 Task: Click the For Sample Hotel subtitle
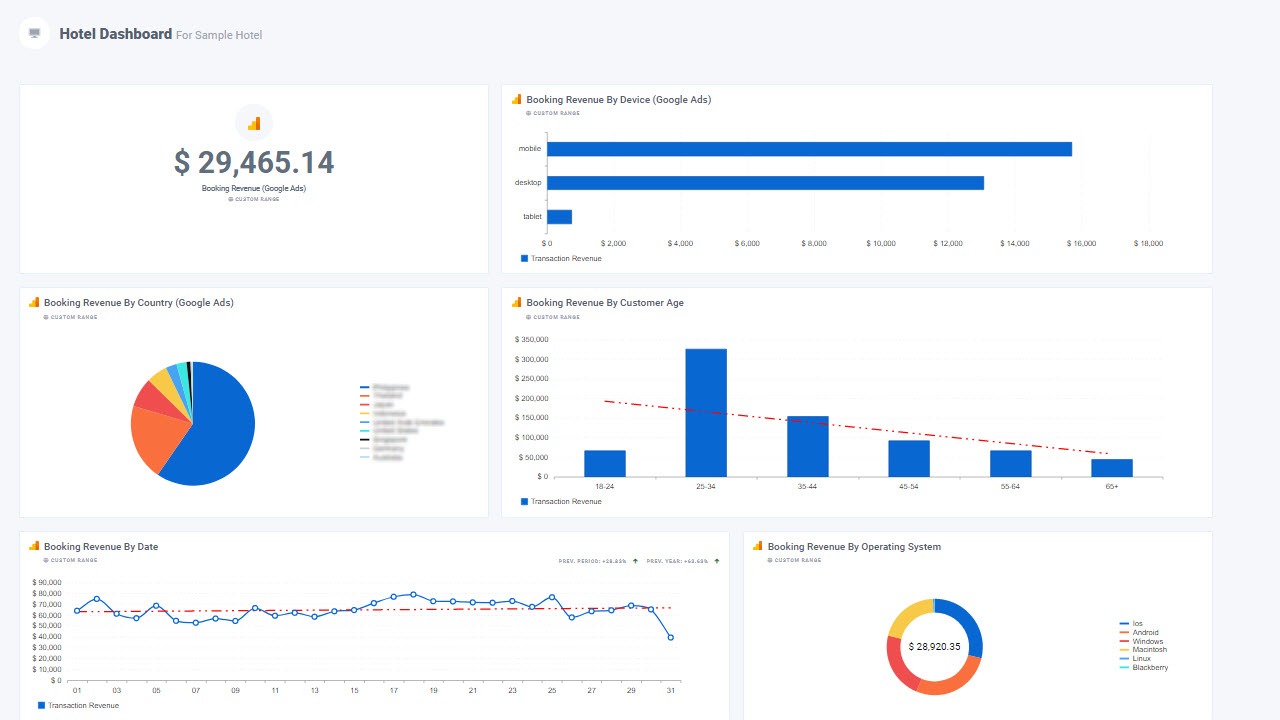coord(219,35)
